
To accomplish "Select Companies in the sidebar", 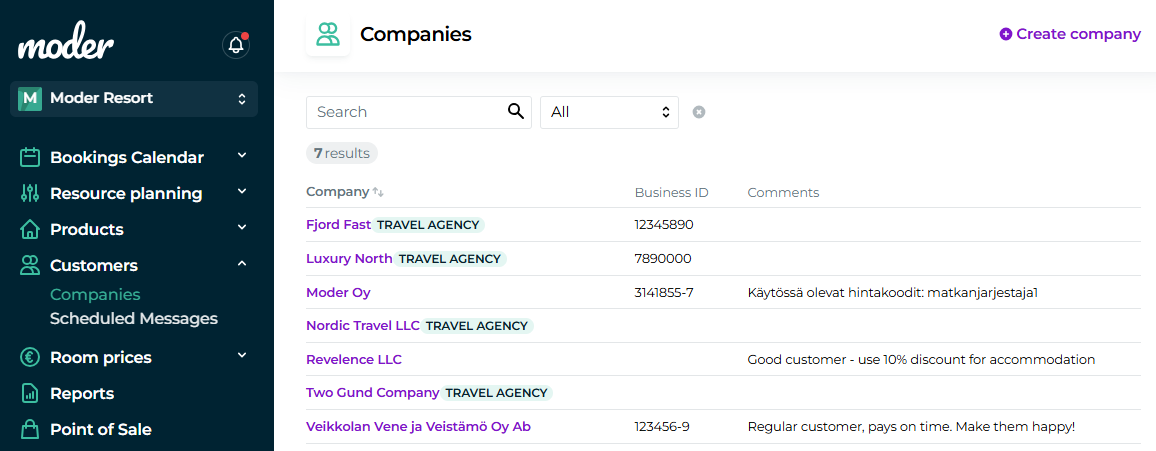I will (95, 295).
